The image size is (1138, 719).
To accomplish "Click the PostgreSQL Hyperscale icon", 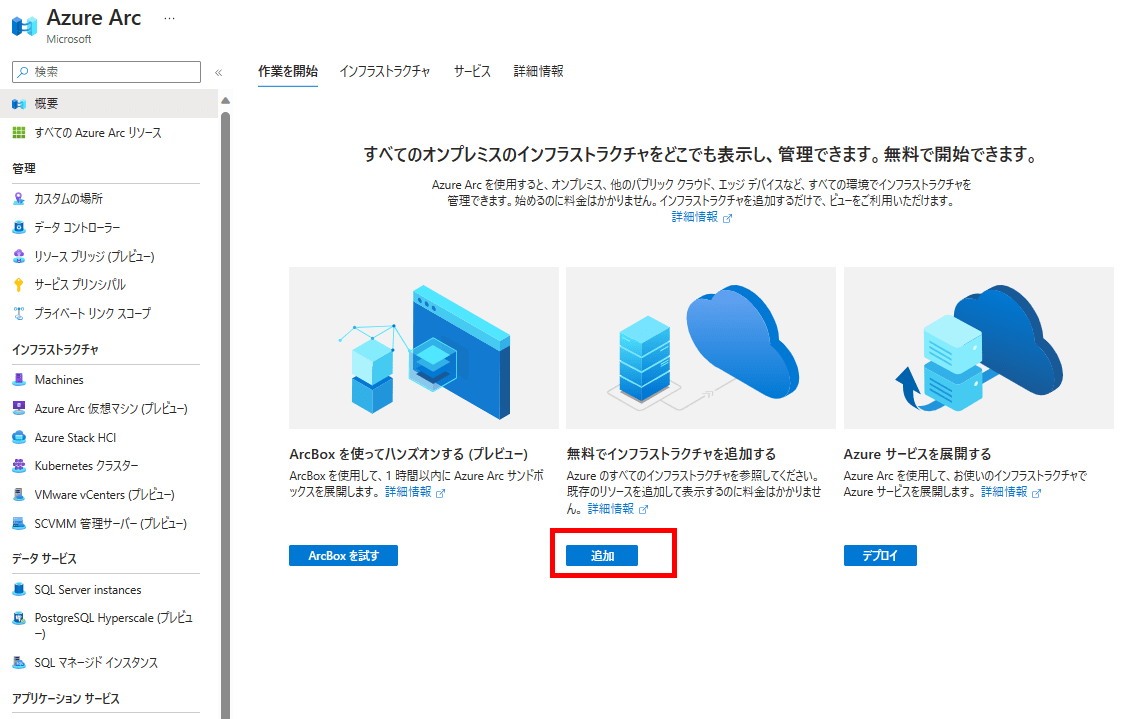I will click(19, 618).
